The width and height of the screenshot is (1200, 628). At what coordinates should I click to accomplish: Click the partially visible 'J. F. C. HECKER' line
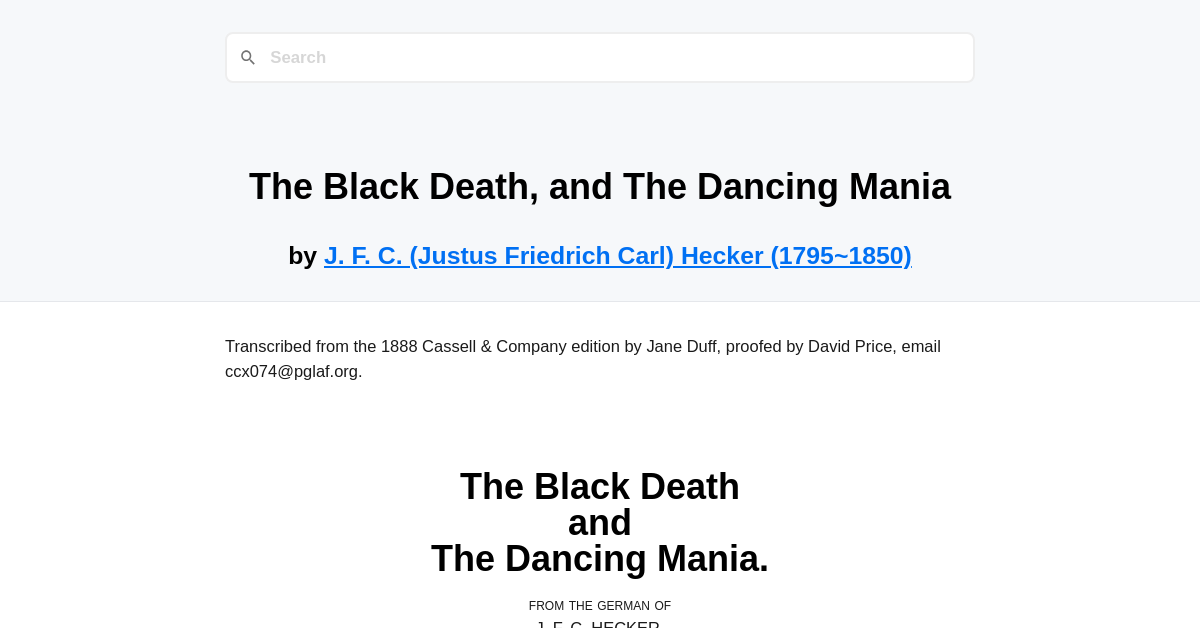600,624
